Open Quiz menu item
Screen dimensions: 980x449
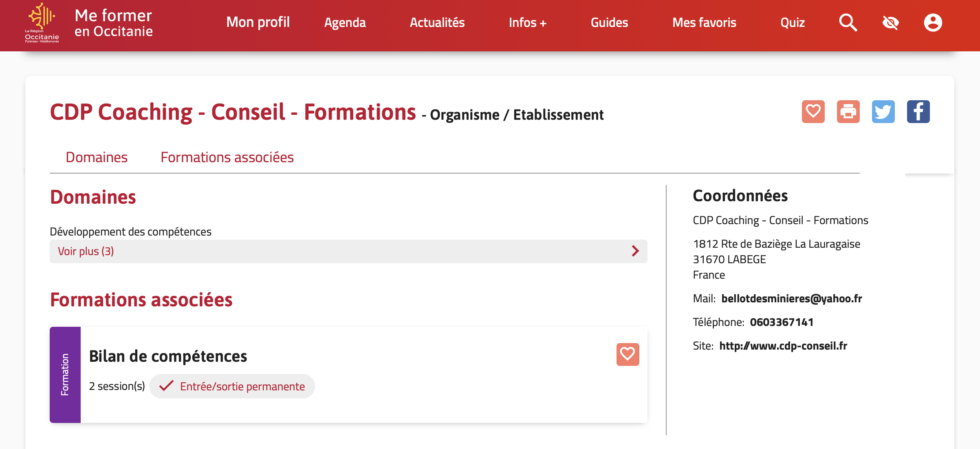[x=792, y=23]
